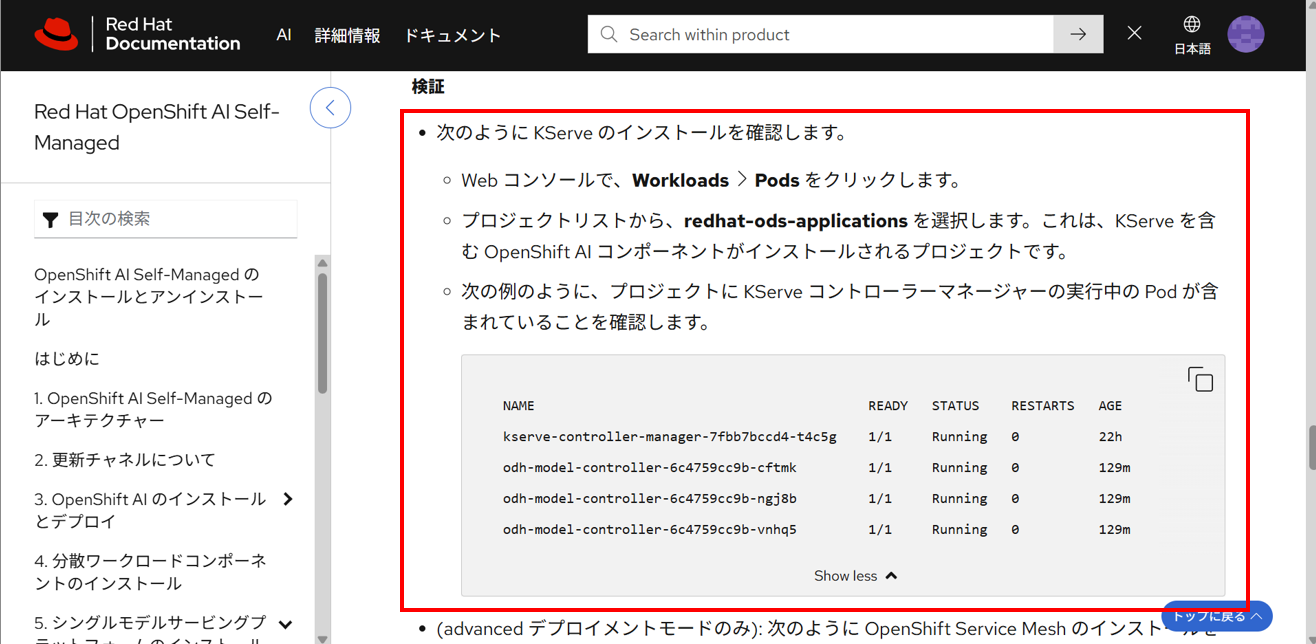Select the text odh-model-controller-6c4759cc9b-cftmk
The image size is (1316, 644).
[650, 468]
